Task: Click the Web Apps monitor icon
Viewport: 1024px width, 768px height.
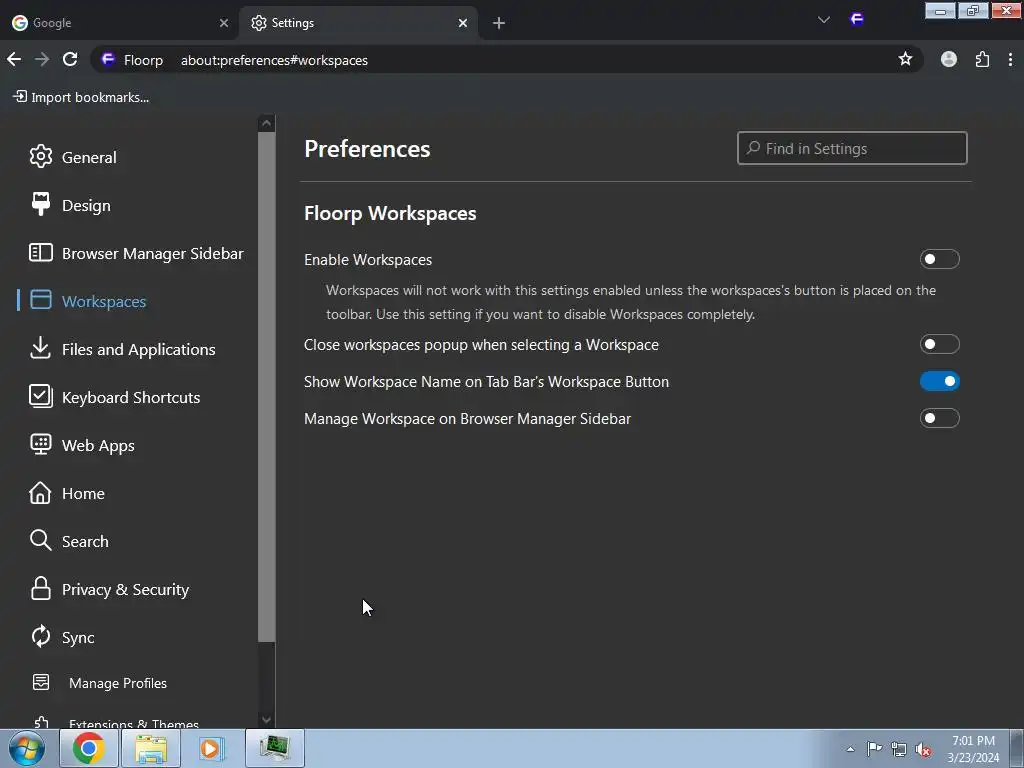Action: click(x=40, y=445)
